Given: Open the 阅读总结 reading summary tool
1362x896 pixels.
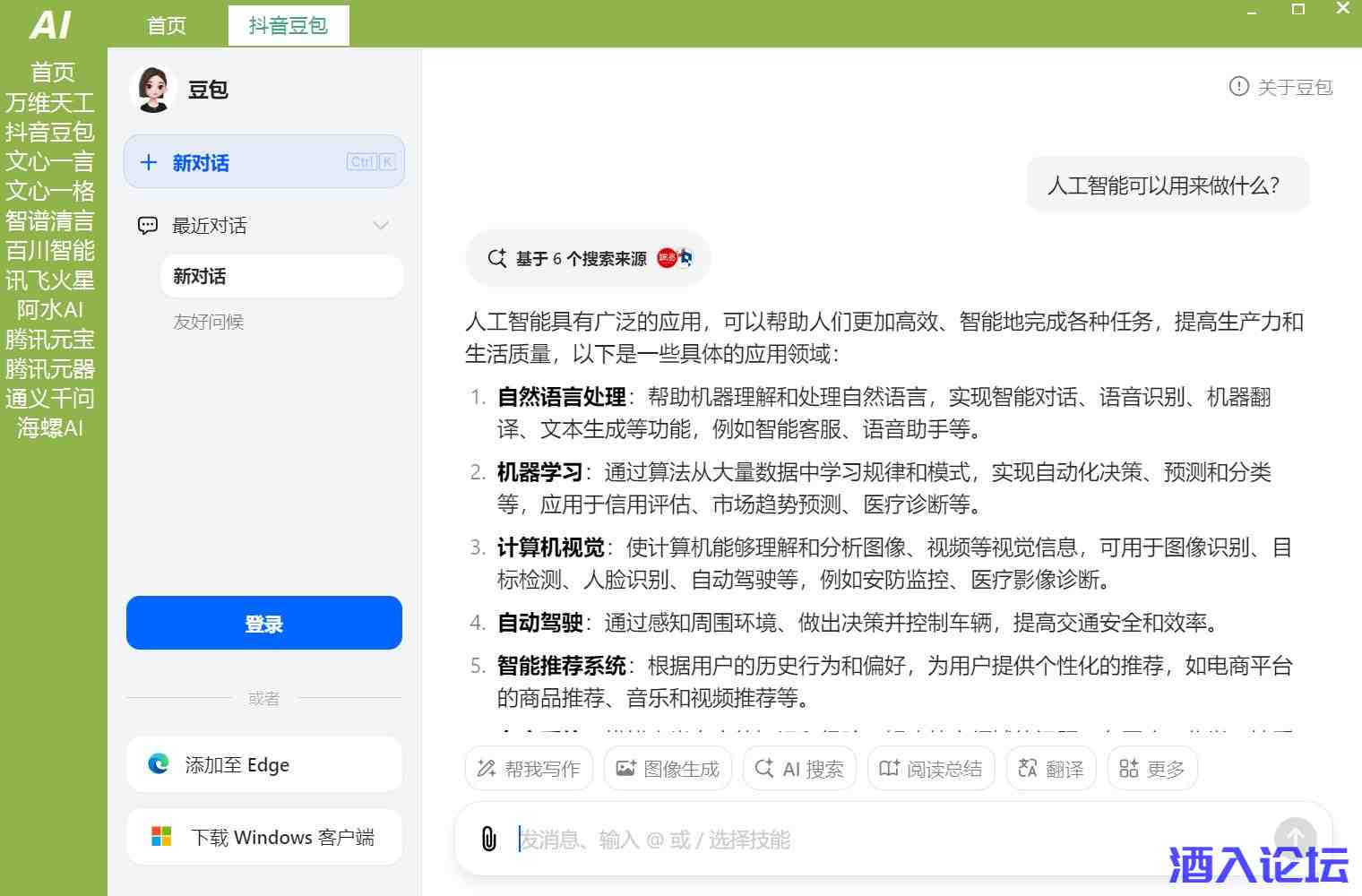Looking at the screenshot, I should [x=931, y=769].
